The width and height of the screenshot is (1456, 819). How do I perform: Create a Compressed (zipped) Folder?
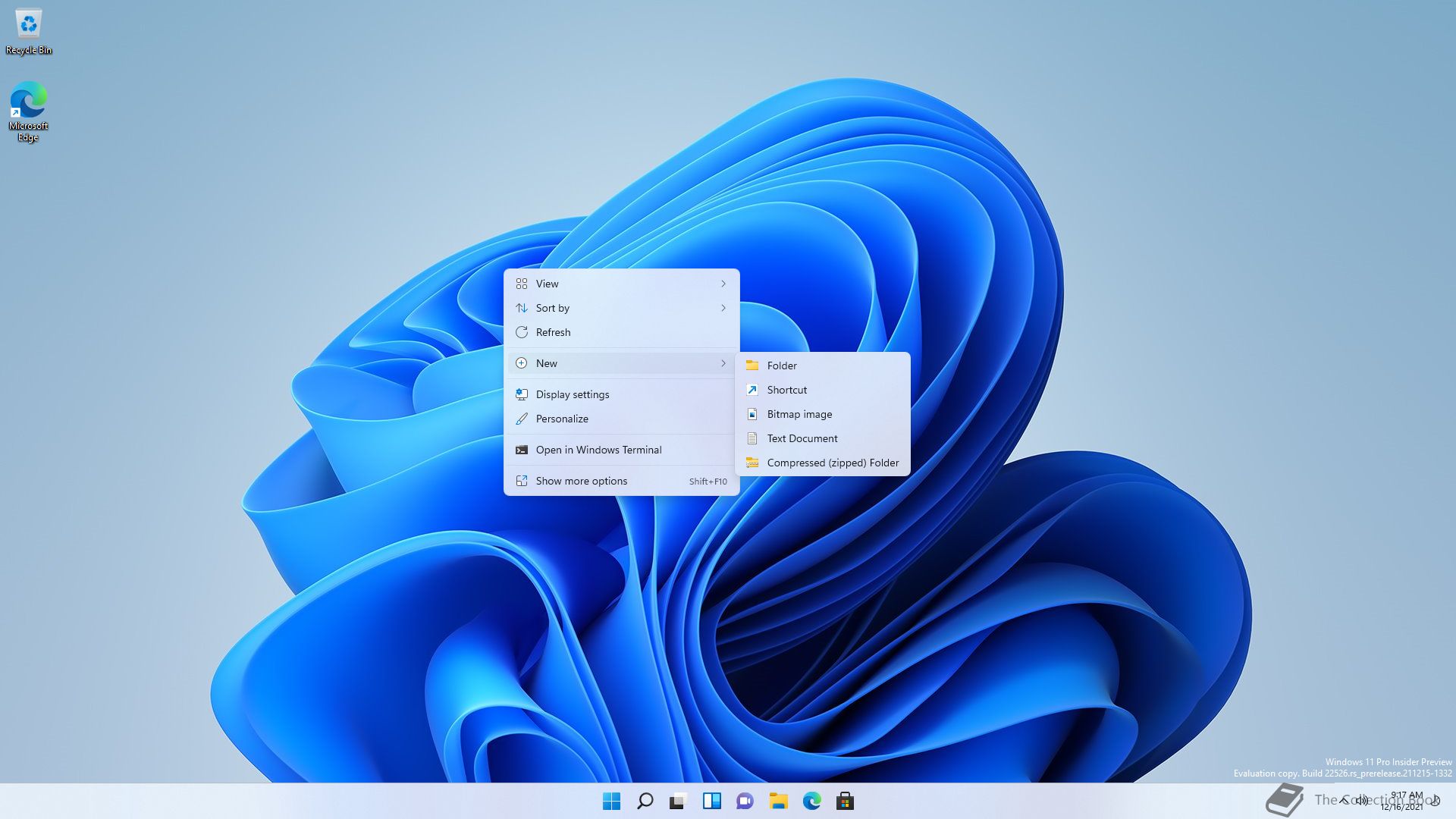(x=823, y=463)
